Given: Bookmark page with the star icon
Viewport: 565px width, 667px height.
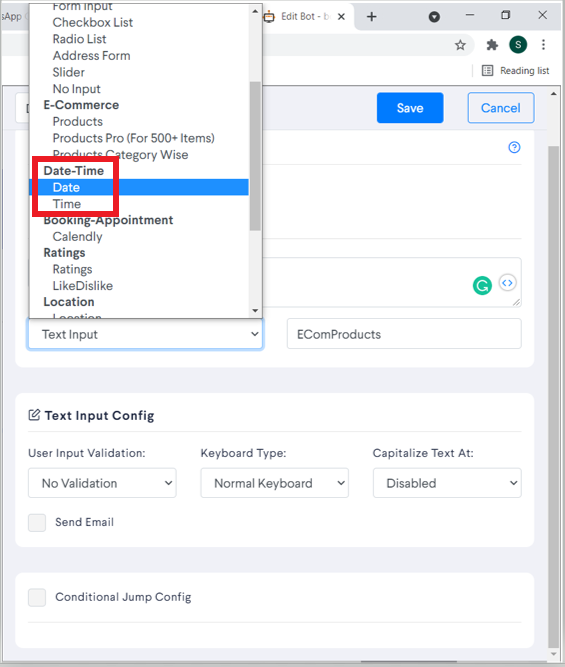Looking at the screenshot, I should (460, 45).
